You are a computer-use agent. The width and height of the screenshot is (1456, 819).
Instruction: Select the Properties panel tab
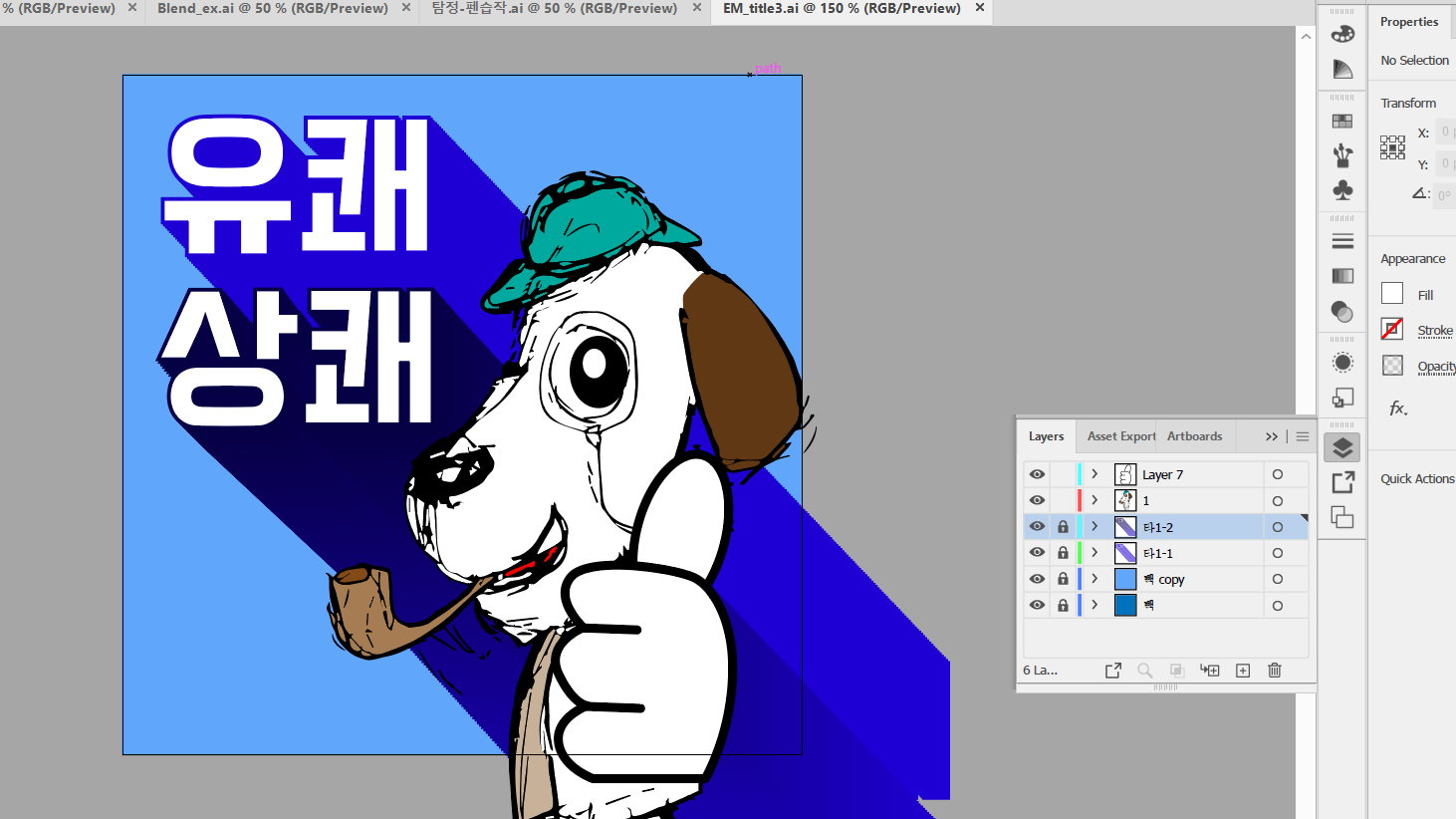(1409, 22)
